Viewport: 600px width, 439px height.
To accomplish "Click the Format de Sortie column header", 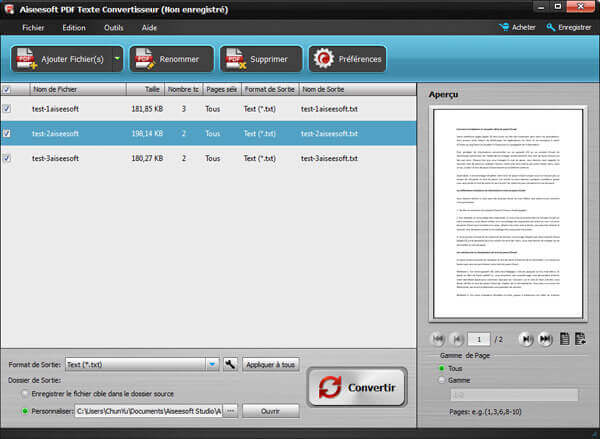I will pyautogui.click(x=270, y=89).
